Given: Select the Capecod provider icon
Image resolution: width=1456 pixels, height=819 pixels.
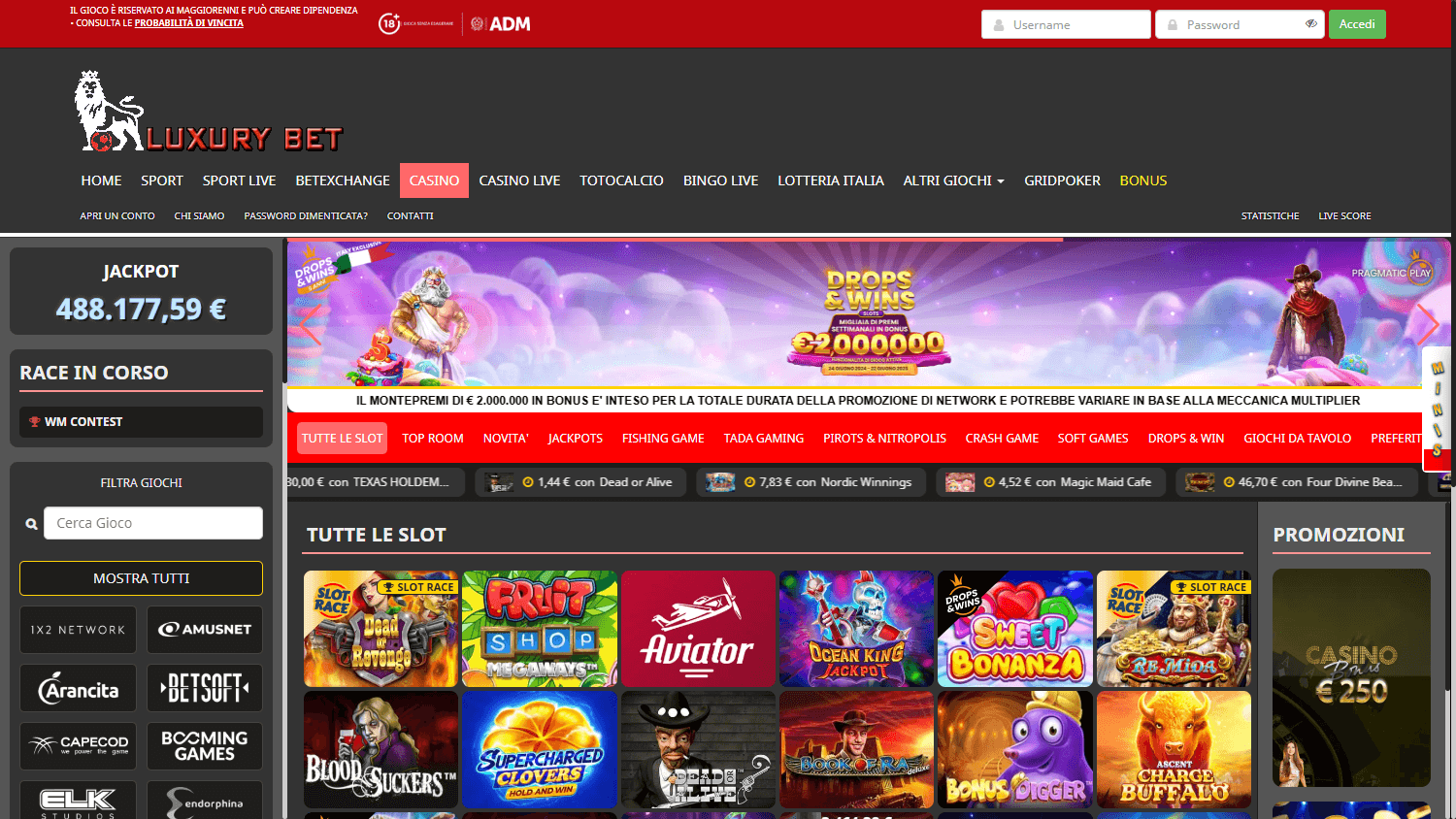Looking at the screenshot, I should [x=78, y=745].
